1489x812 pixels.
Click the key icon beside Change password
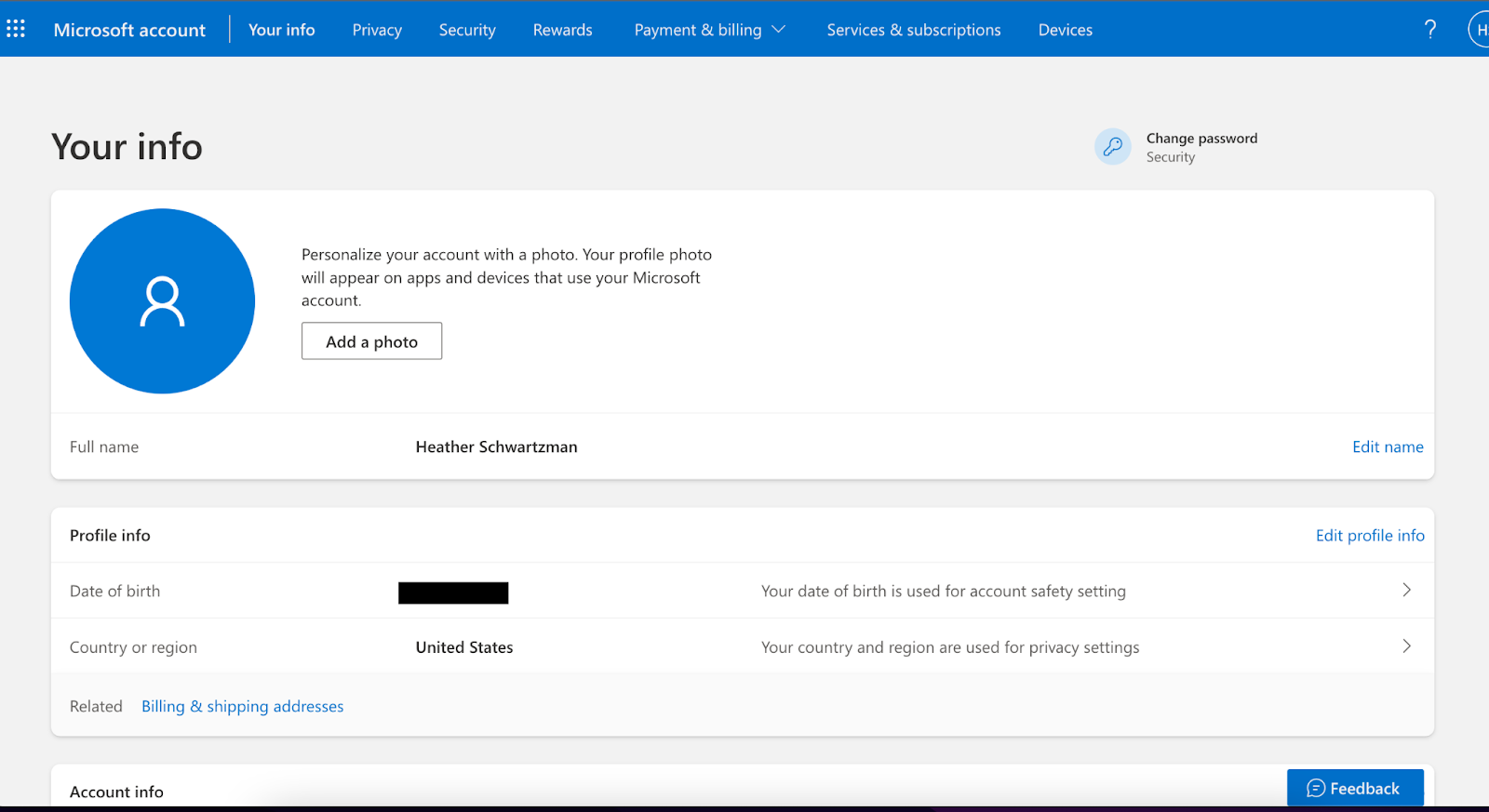point(1112,147)
